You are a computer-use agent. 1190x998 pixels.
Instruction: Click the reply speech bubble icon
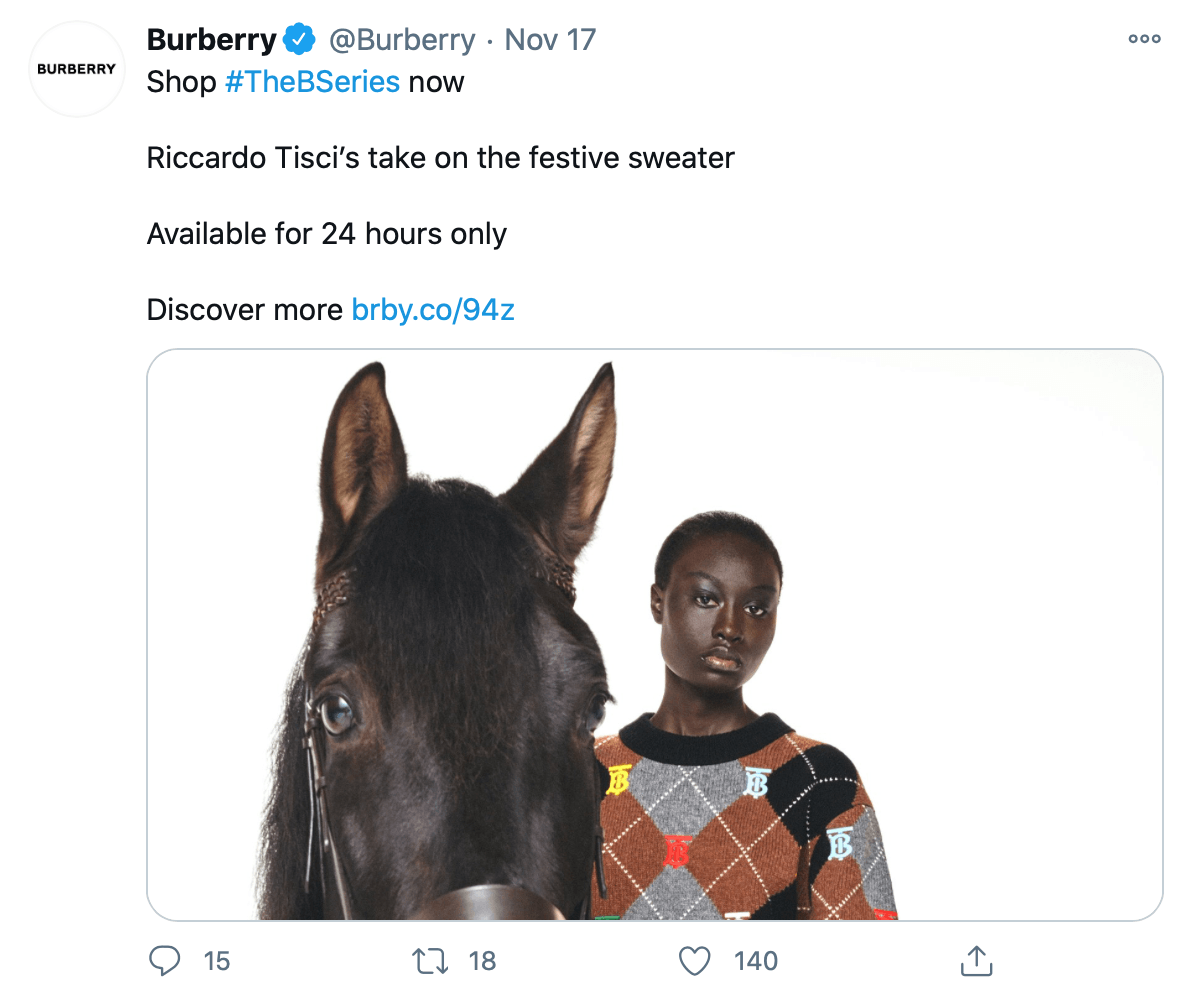(163, 961)
